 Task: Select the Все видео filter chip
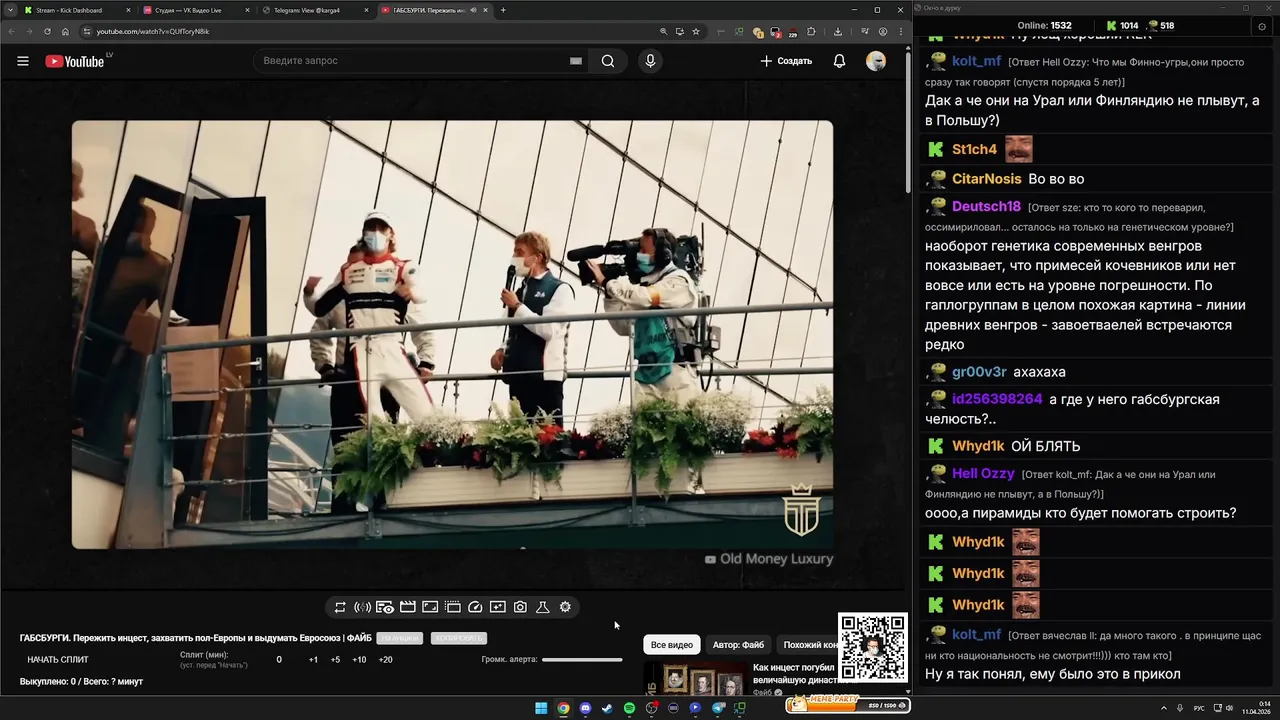(672, 645)
